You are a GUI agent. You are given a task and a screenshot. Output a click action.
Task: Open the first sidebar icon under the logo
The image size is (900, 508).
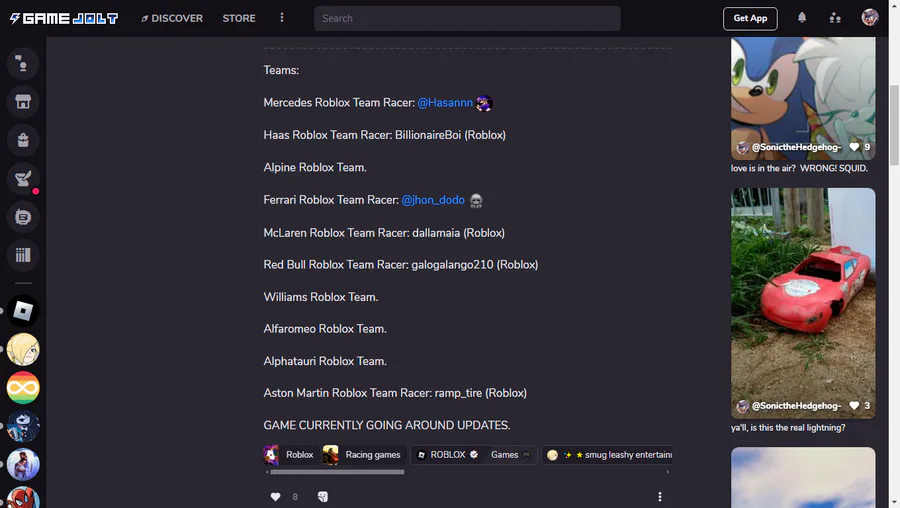click(x=23, y=63)
